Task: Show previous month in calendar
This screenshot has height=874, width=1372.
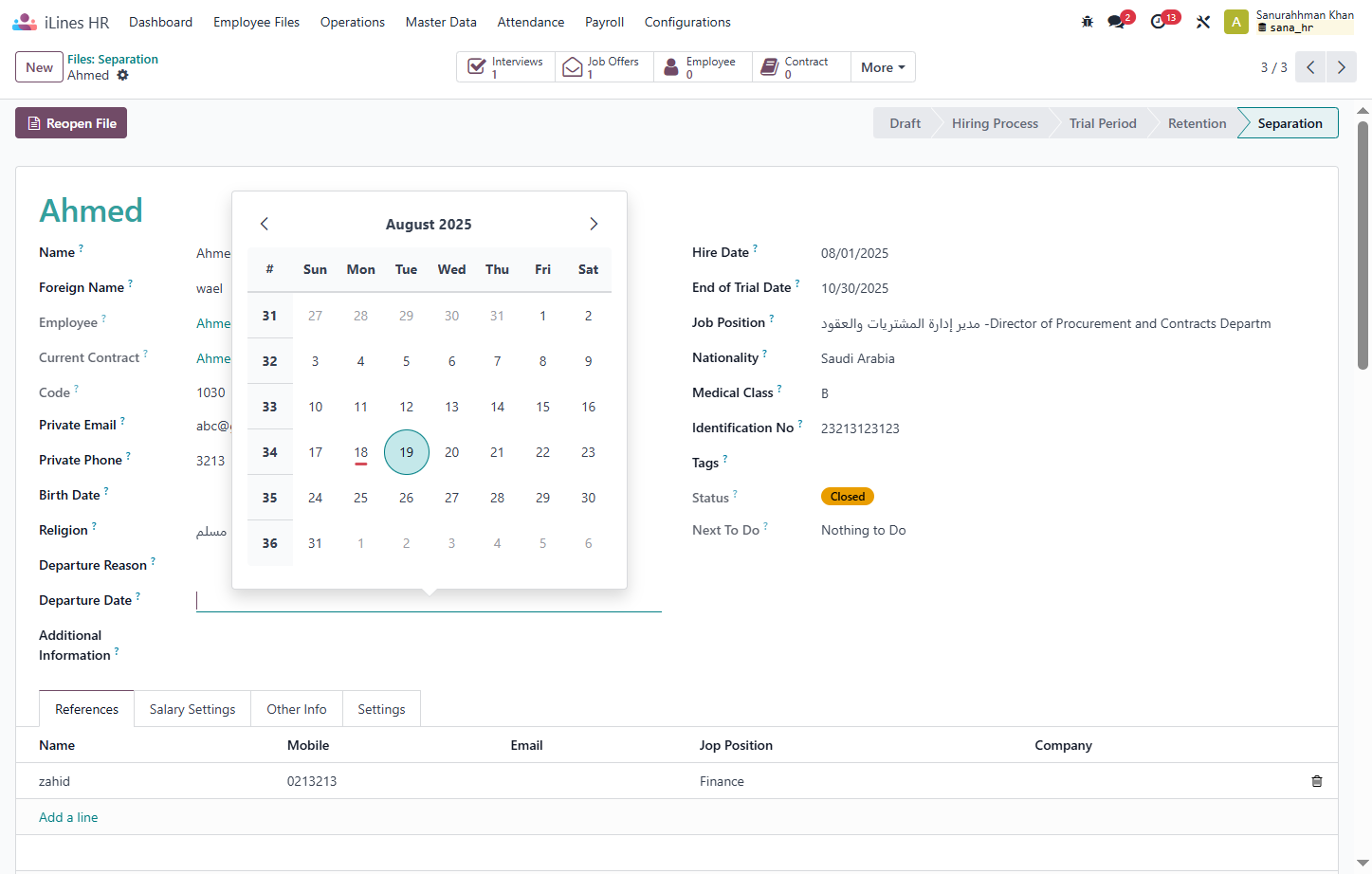Action: pyautogui.click(x=265, y=224)
